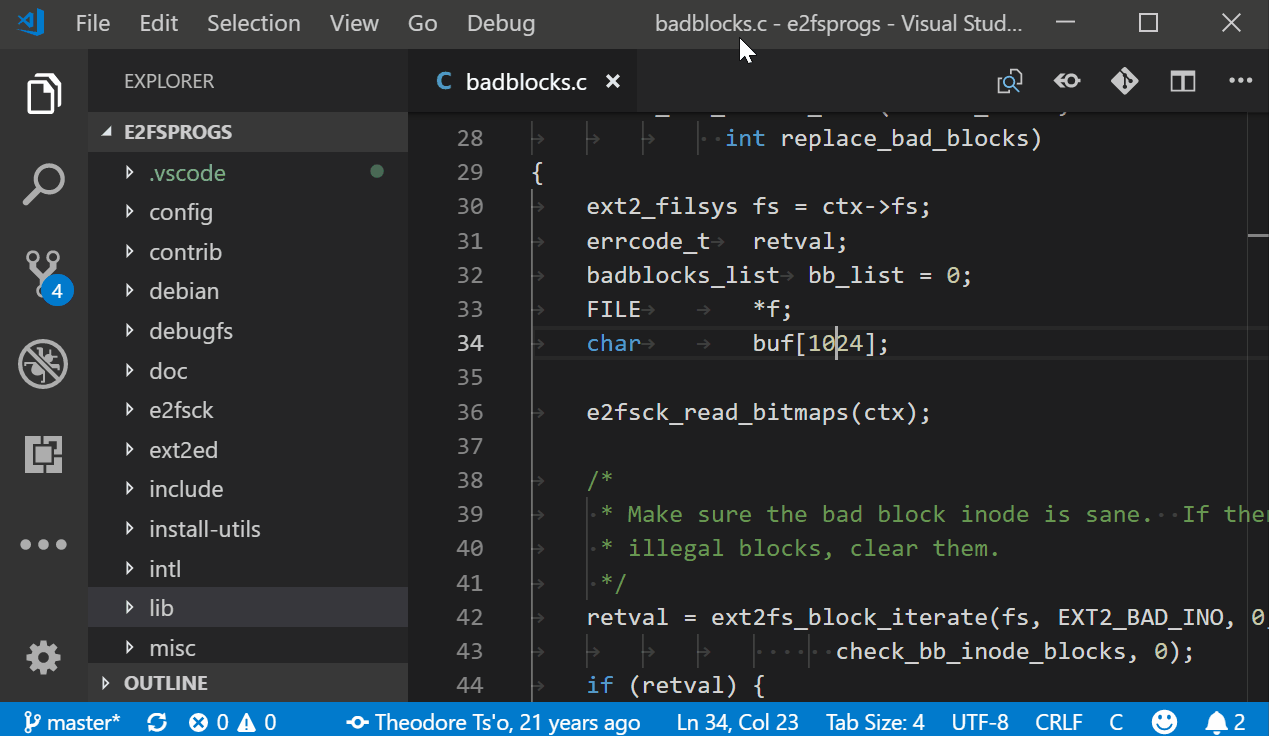Open notifications bell showing 2

point(1225,722)
